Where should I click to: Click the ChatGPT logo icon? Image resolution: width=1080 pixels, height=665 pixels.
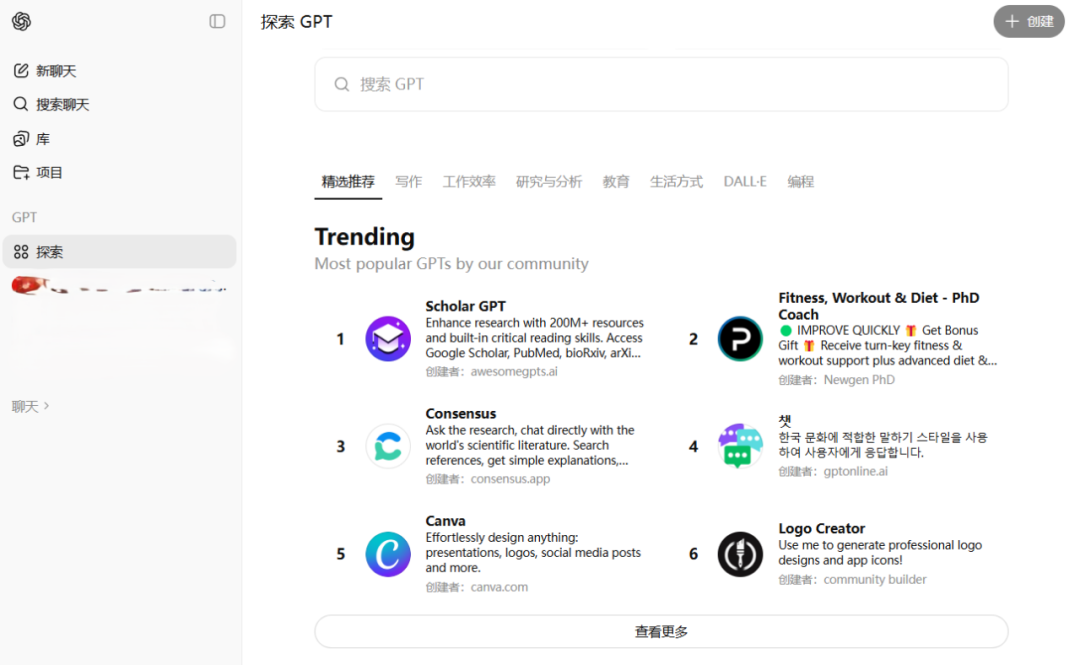pyautogui.click(x=21, y=21)
